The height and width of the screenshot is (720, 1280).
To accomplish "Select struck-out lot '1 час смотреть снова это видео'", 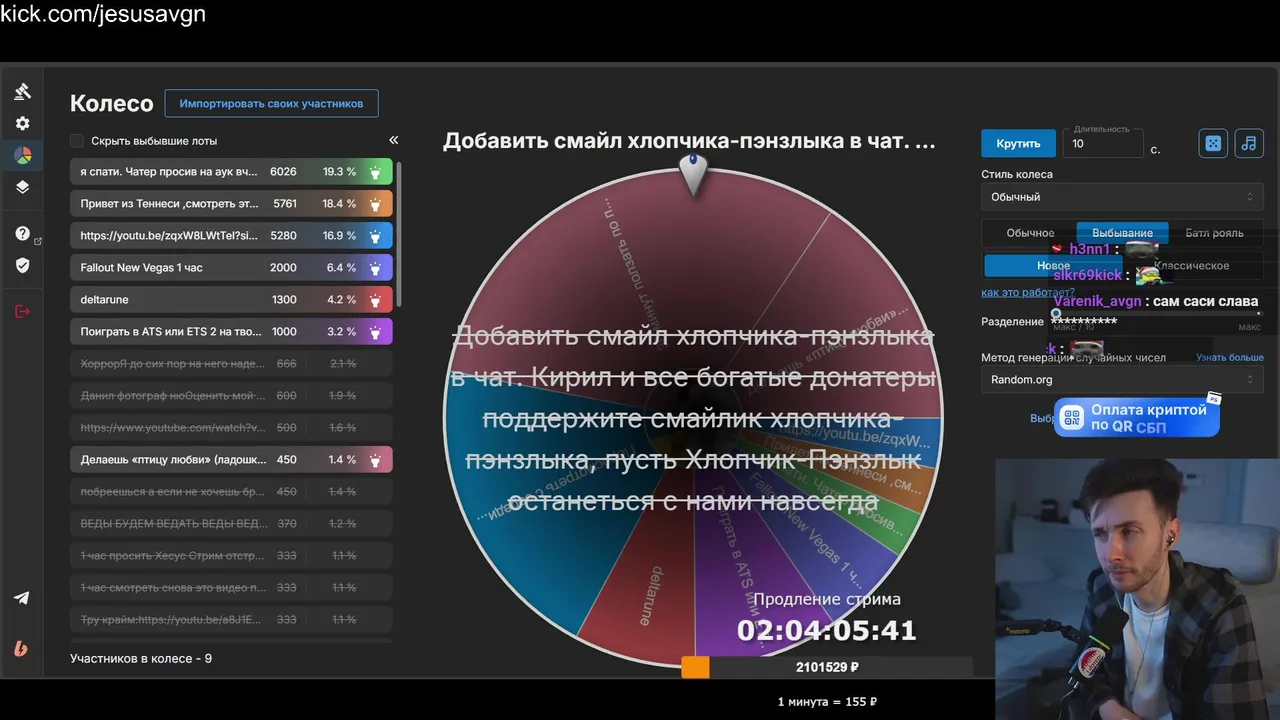I will [231, 588].
